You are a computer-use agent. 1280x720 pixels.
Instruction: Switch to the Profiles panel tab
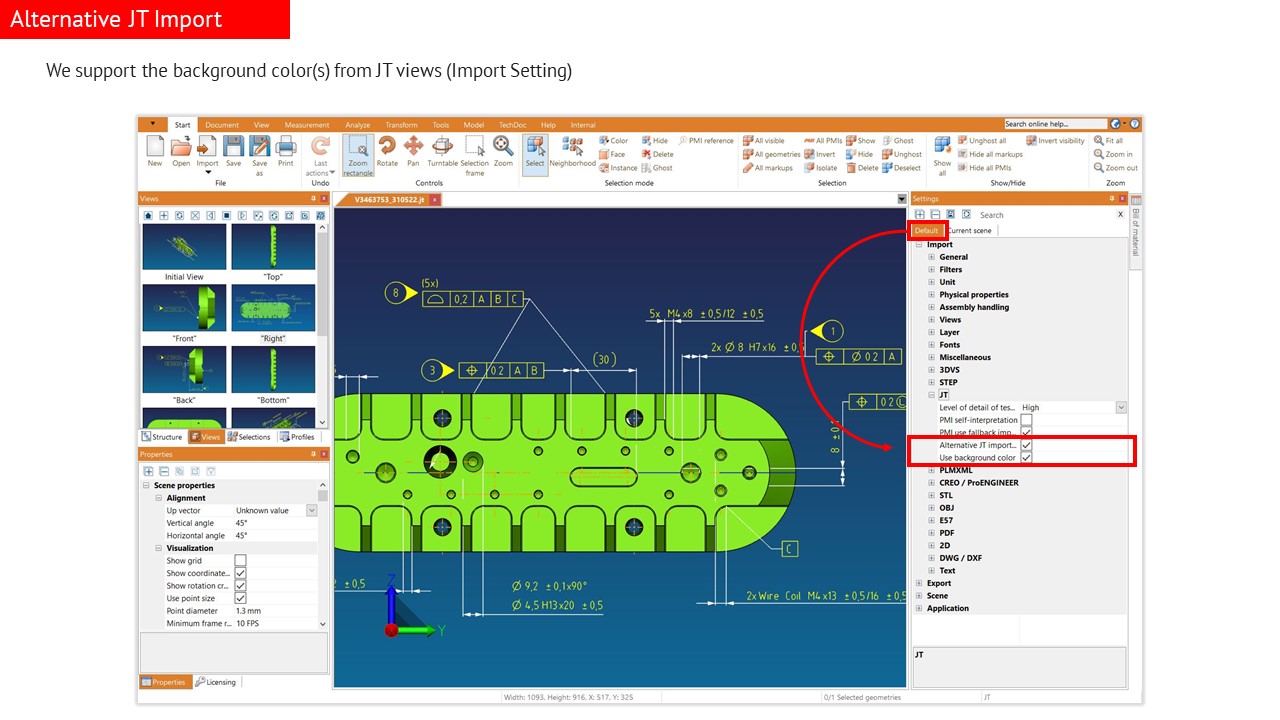pyautogui.click(x=297, y=437)
